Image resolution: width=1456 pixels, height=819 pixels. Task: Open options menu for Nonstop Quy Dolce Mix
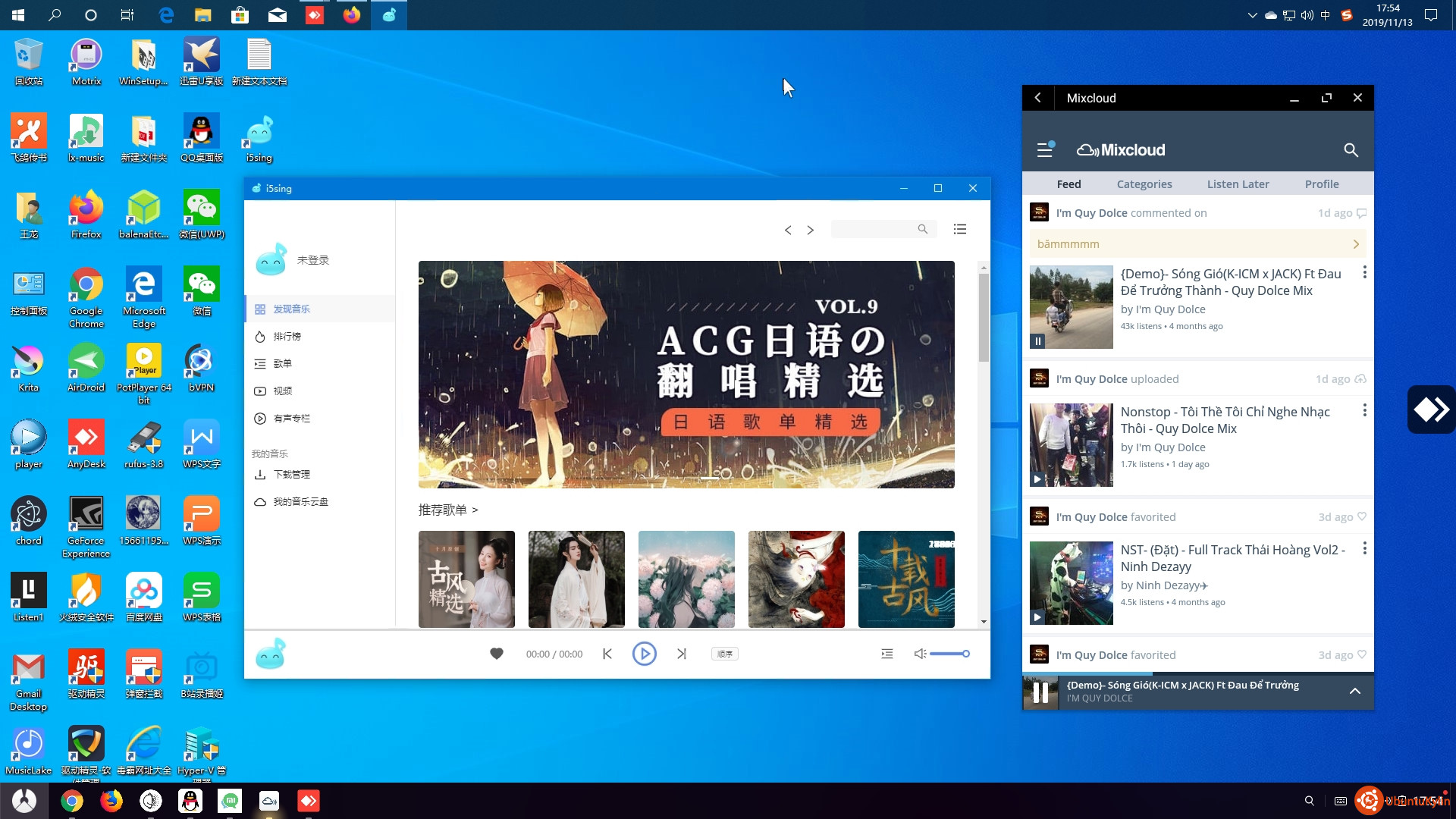point(1364,410)
